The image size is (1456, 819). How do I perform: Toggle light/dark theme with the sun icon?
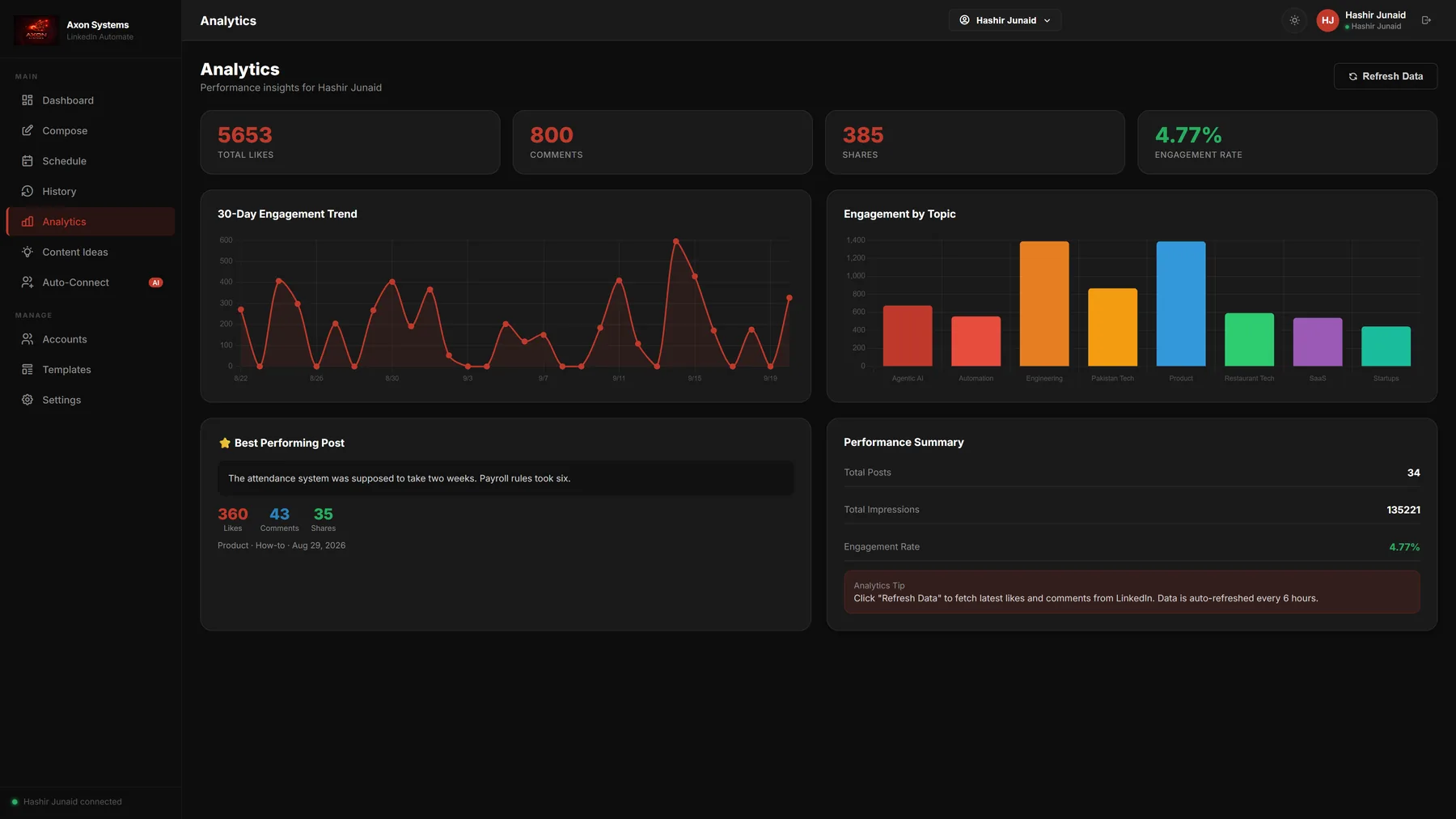point(1295,20)
